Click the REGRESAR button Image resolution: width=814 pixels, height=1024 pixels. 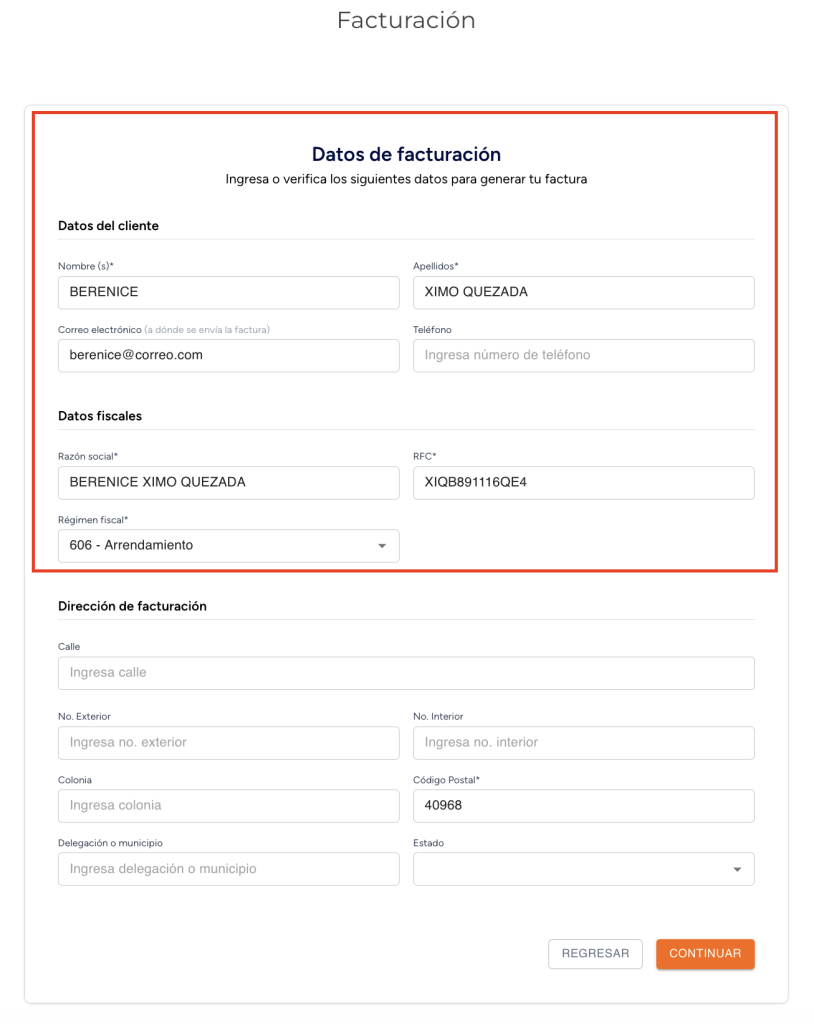(595, 953)
